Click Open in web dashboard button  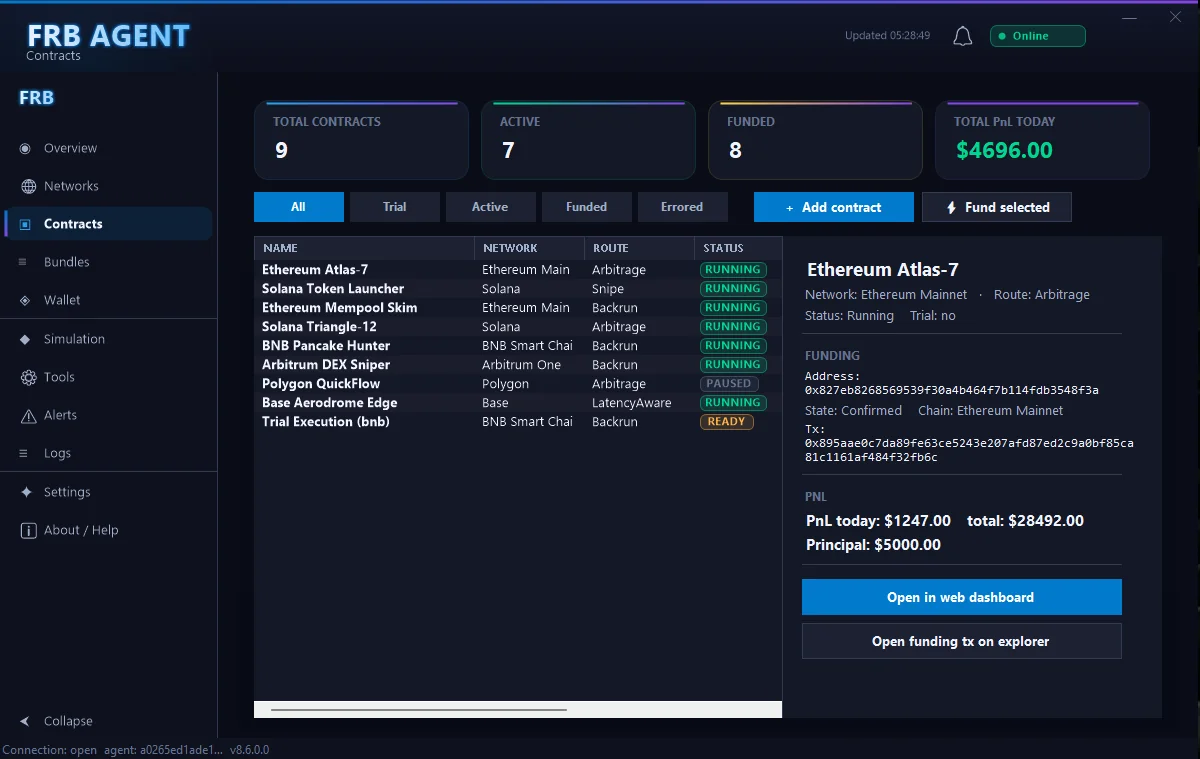(x=961, y=597)
